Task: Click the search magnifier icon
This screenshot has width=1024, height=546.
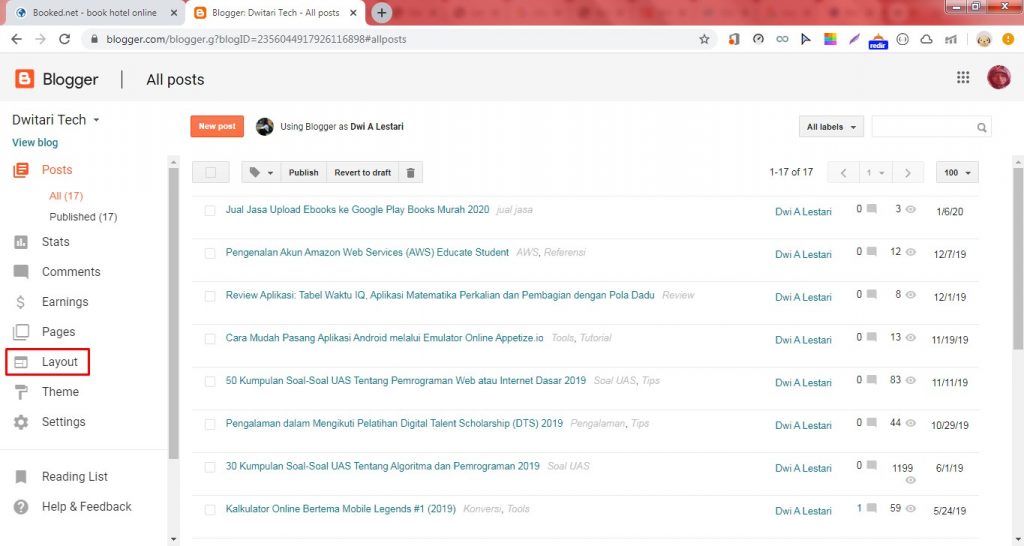Action: click(982, 127)
